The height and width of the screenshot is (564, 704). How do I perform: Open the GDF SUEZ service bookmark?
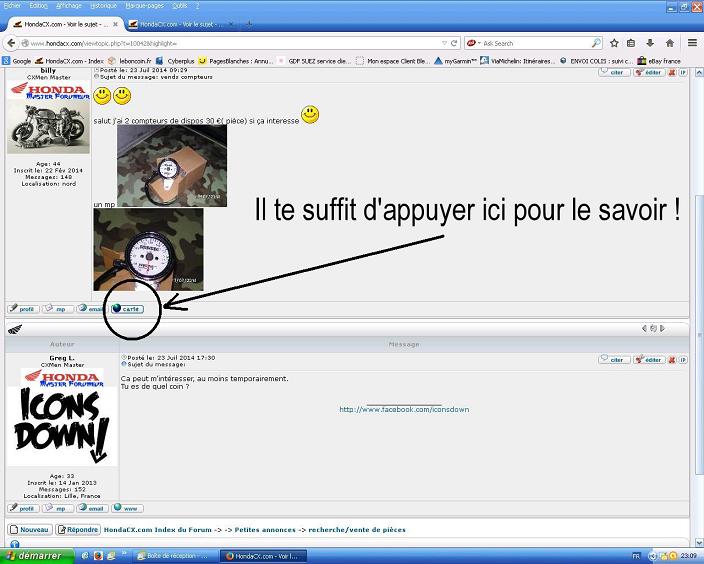point(314,61)
